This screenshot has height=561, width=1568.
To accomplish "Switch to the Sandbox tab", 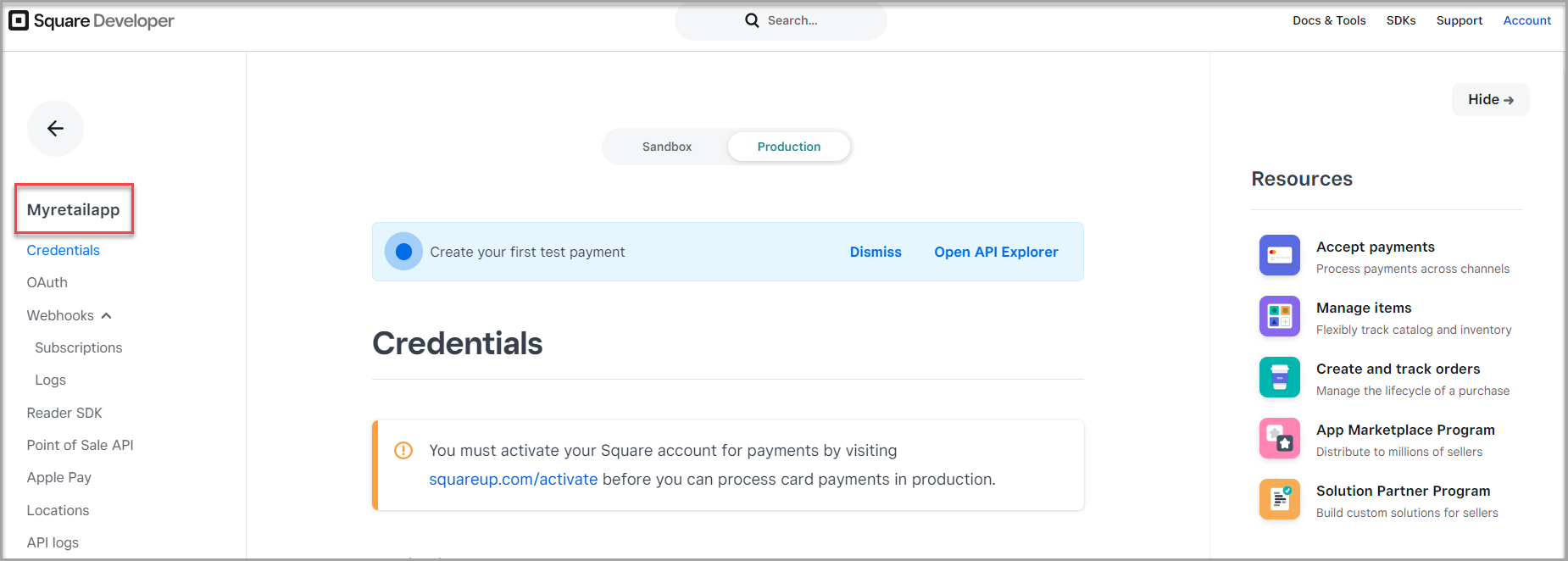I will [667, 147].
